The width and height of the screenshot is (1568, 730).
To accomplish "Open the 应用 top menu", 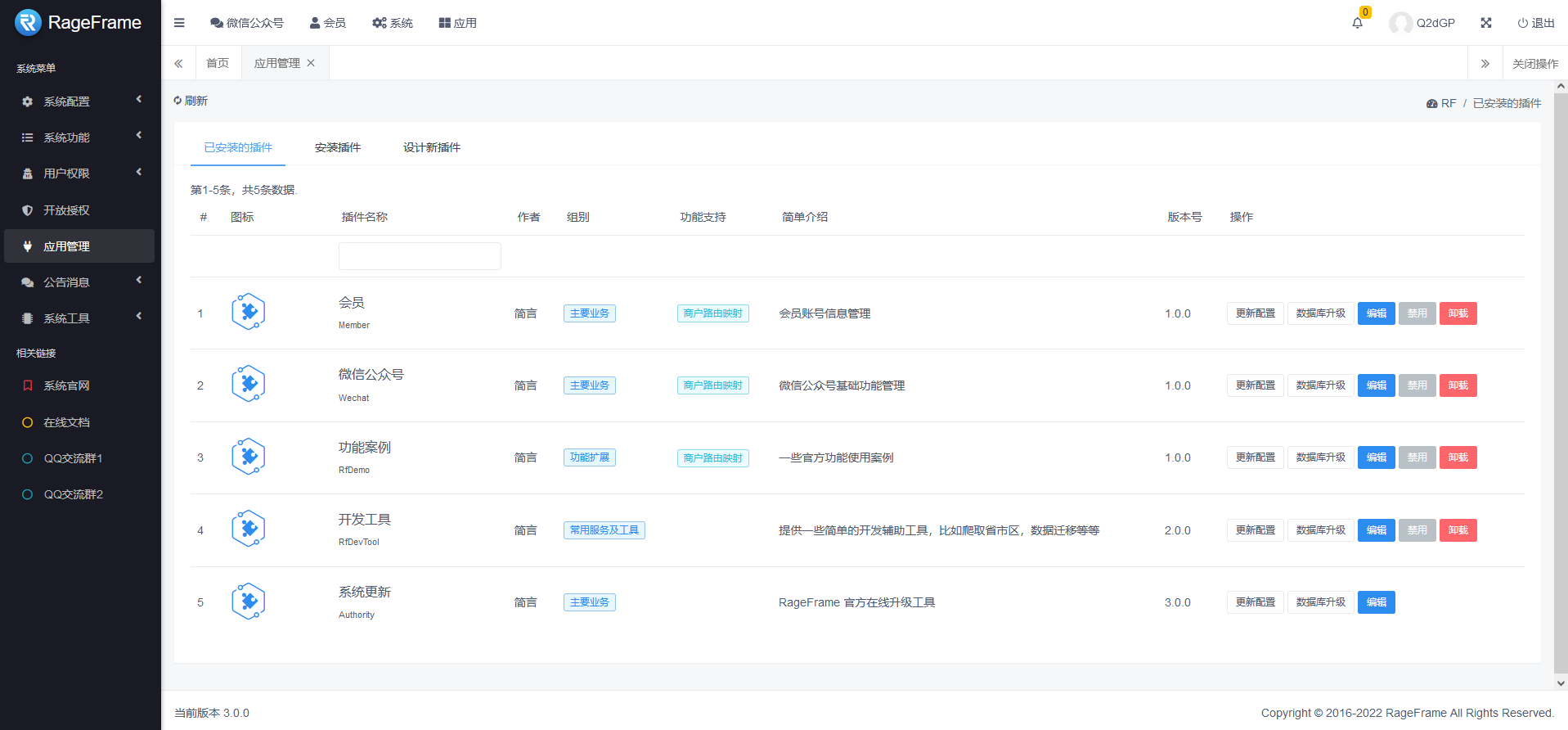I will 458,23.
